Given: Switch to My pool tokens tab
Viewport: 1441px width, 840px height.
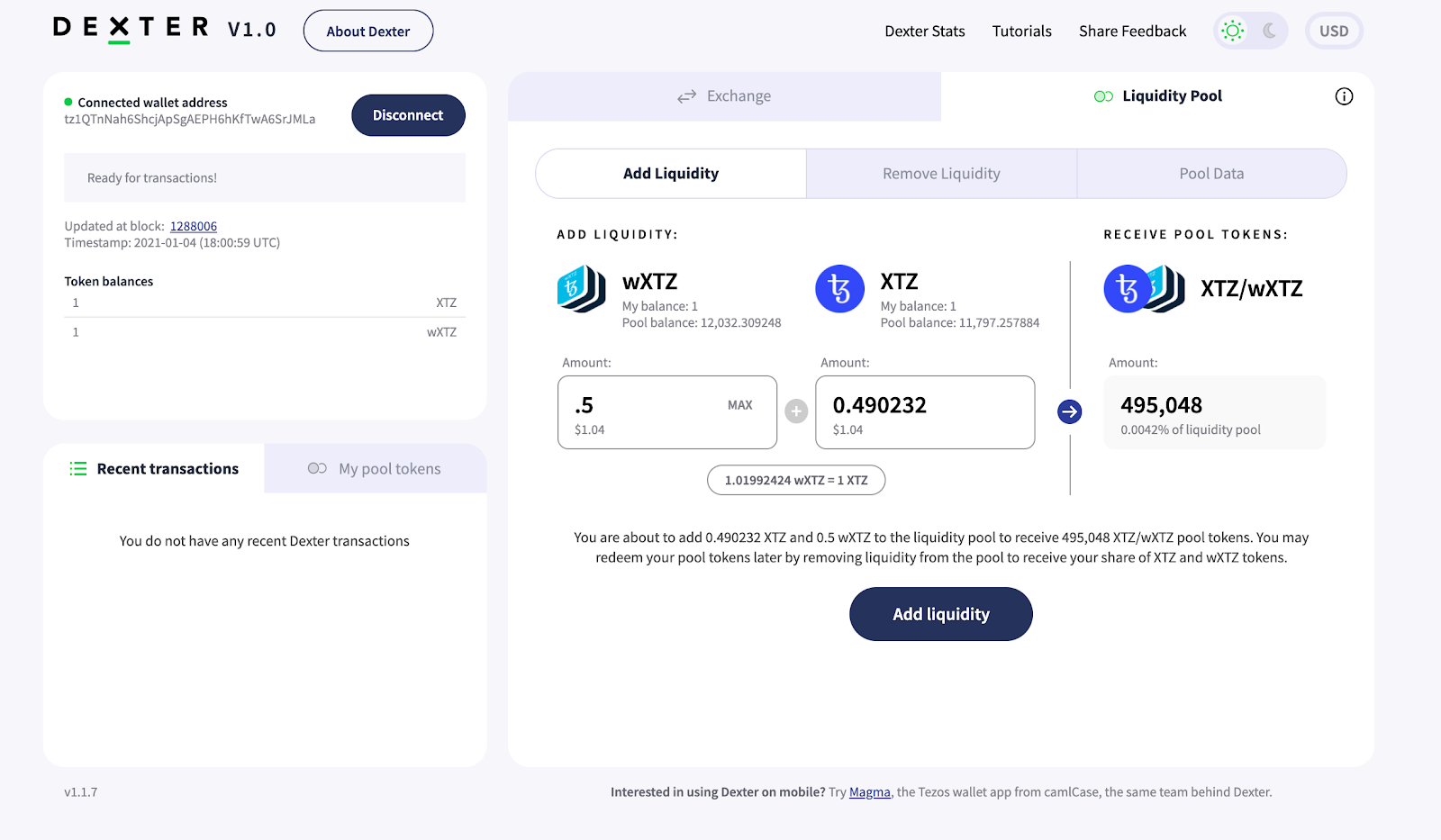Looking at the screenshot, I should pyautogui.click(x=375, y=469).
